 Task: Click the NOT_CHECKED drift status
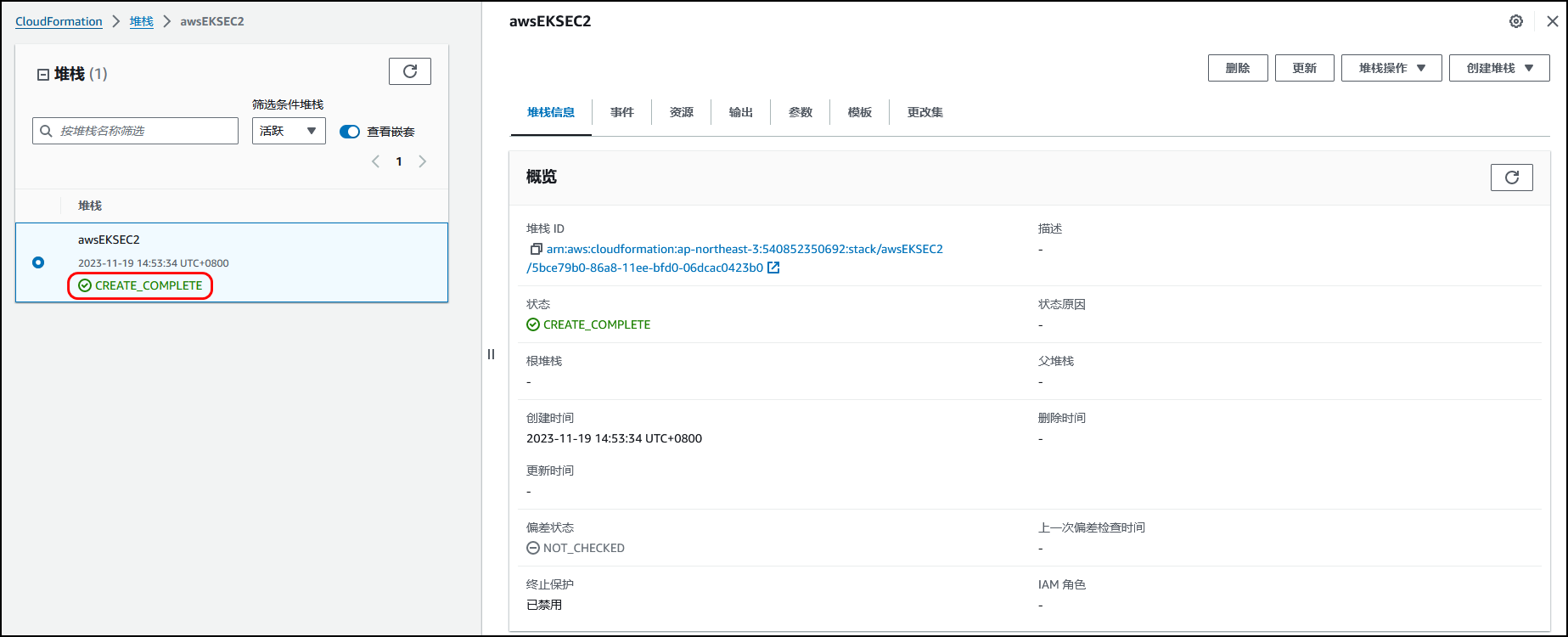[576, 548]
